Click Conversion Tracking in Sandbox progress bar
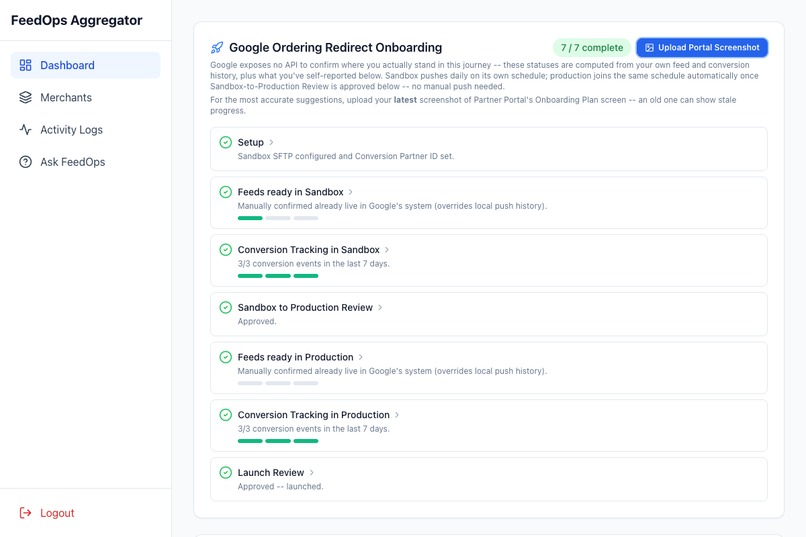806x537 pixels. click(x=278, y=276)
